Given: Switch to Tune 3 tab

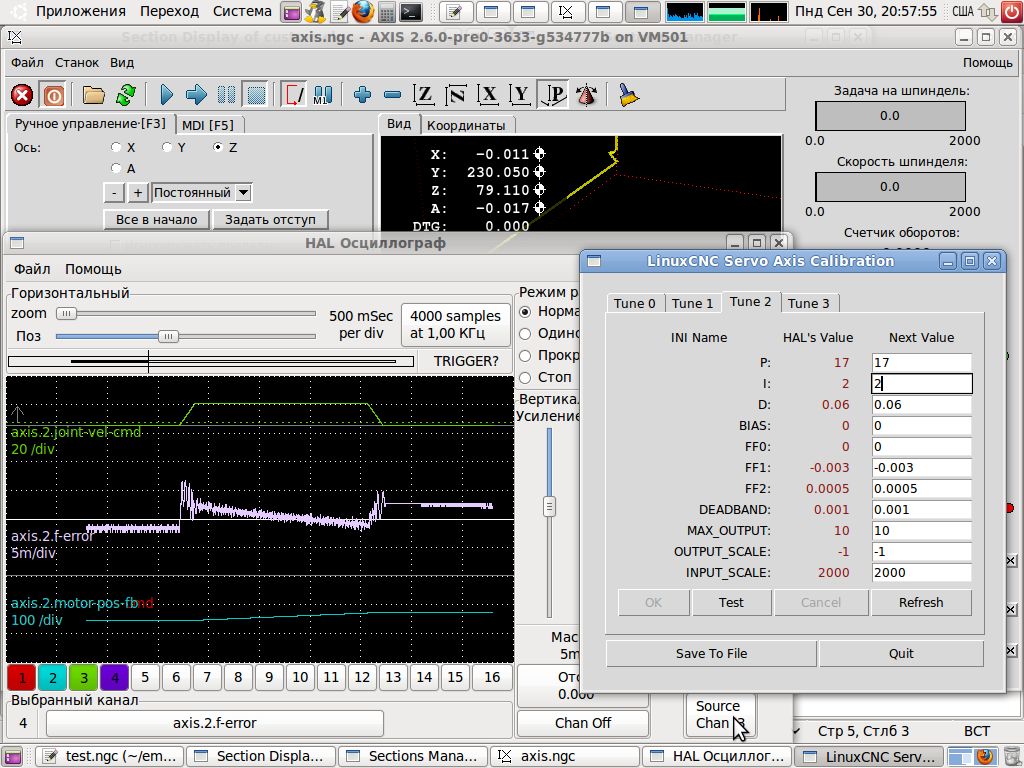Looking at the screenshot, I should [x=808, y=303].
